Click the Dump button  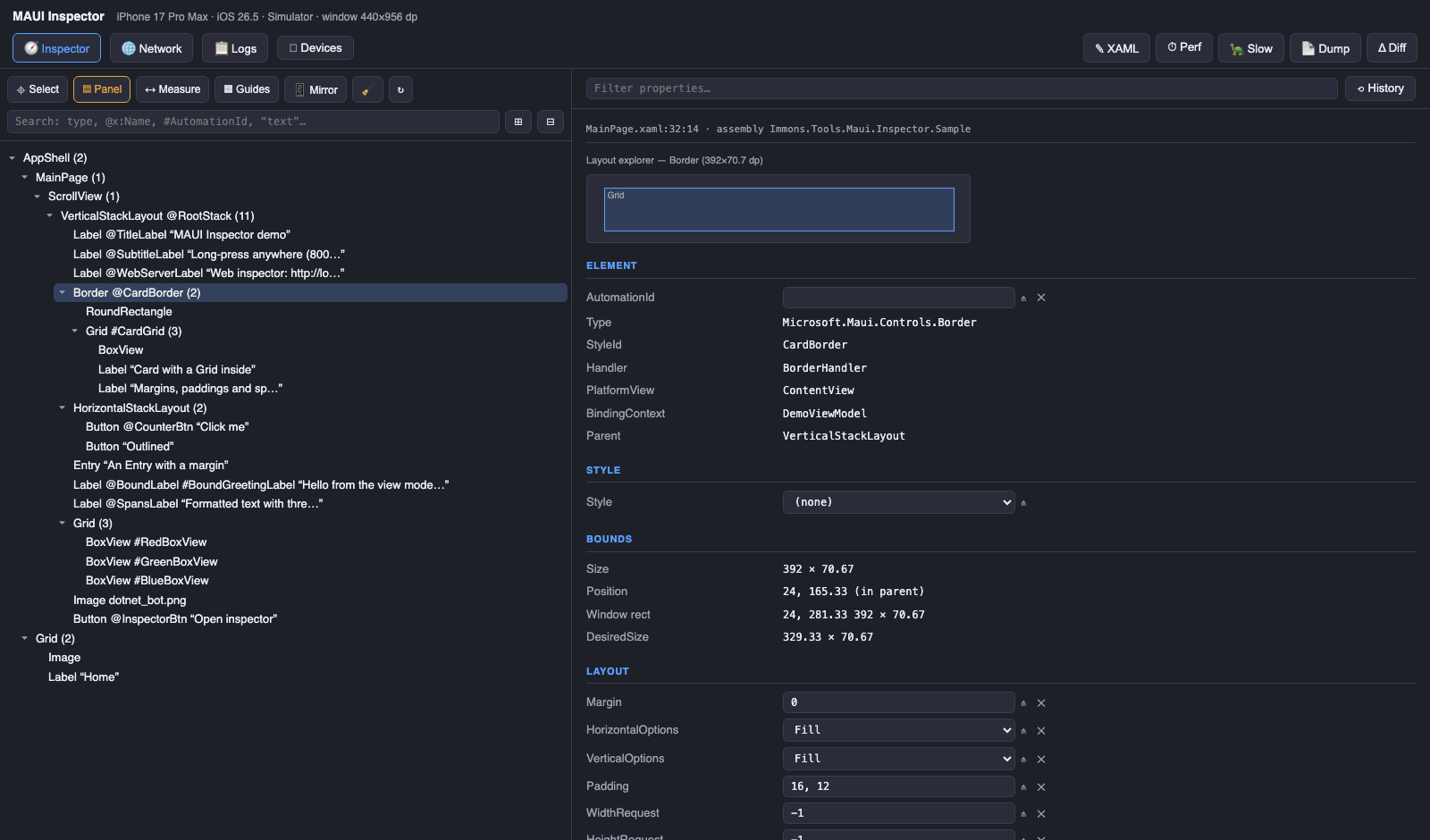click(x=1325, y=48)
